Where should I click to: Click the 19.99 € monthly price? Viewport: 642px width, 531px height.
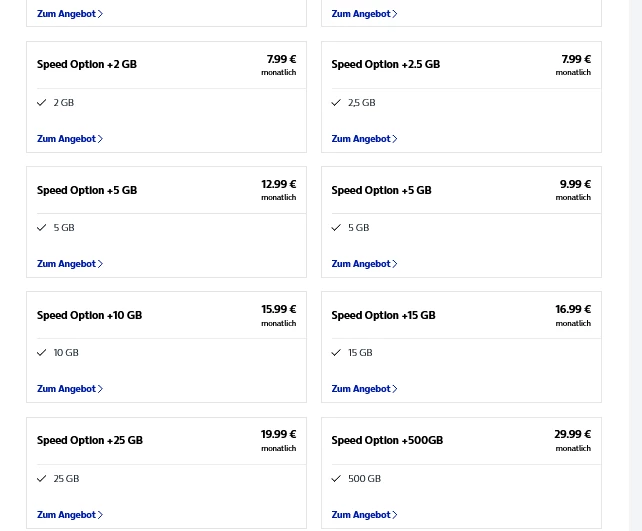[278, 435]
